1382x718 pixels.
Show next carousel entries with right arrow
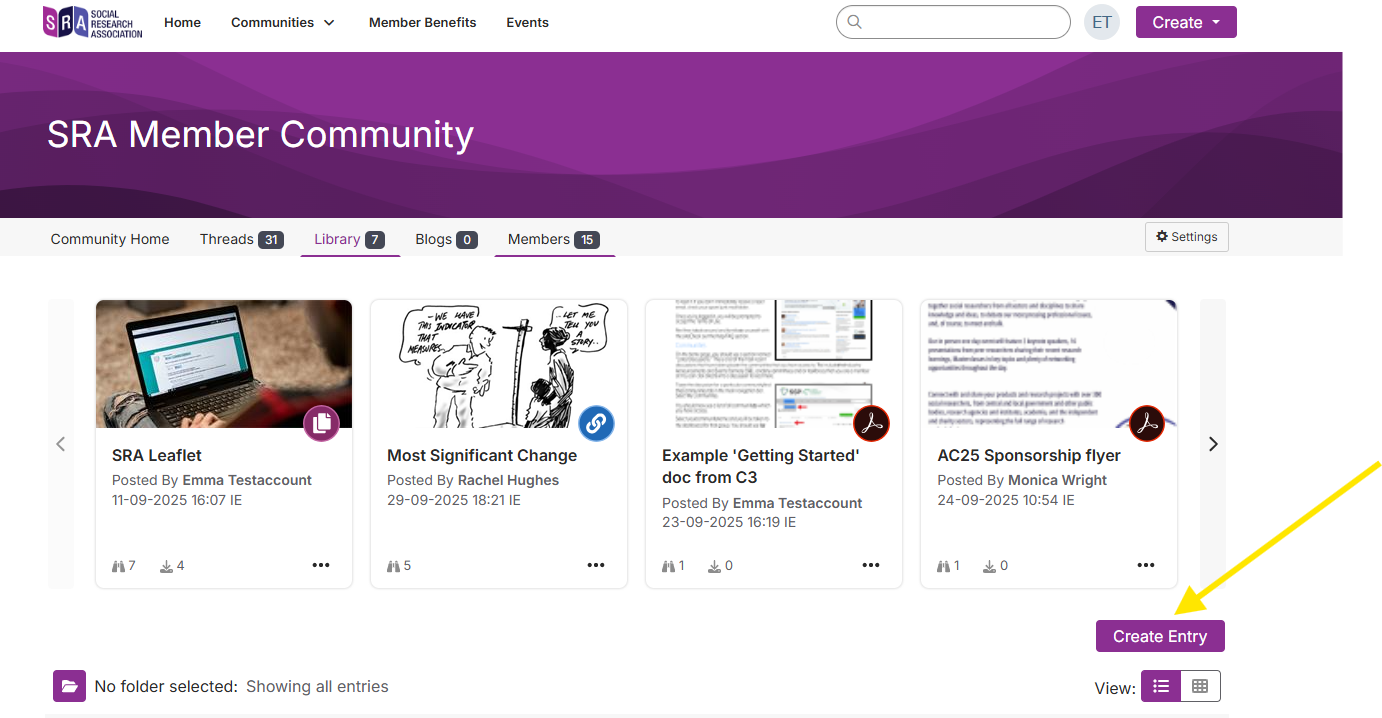coord(1213,444)
